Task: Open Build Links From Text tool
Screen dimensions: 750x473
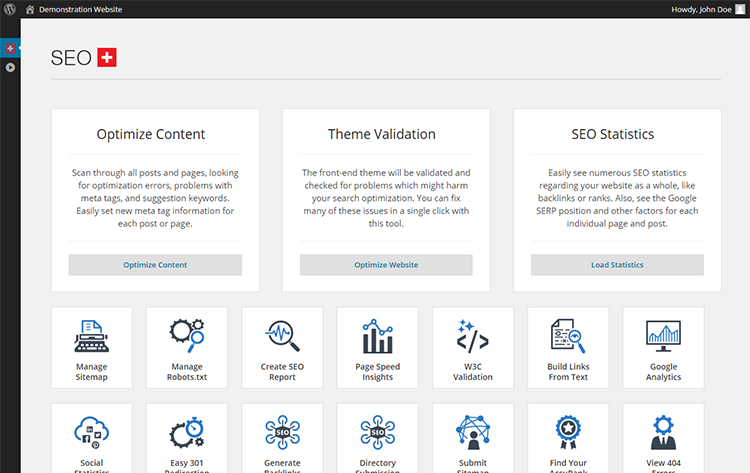Action: tap(568, 348)
